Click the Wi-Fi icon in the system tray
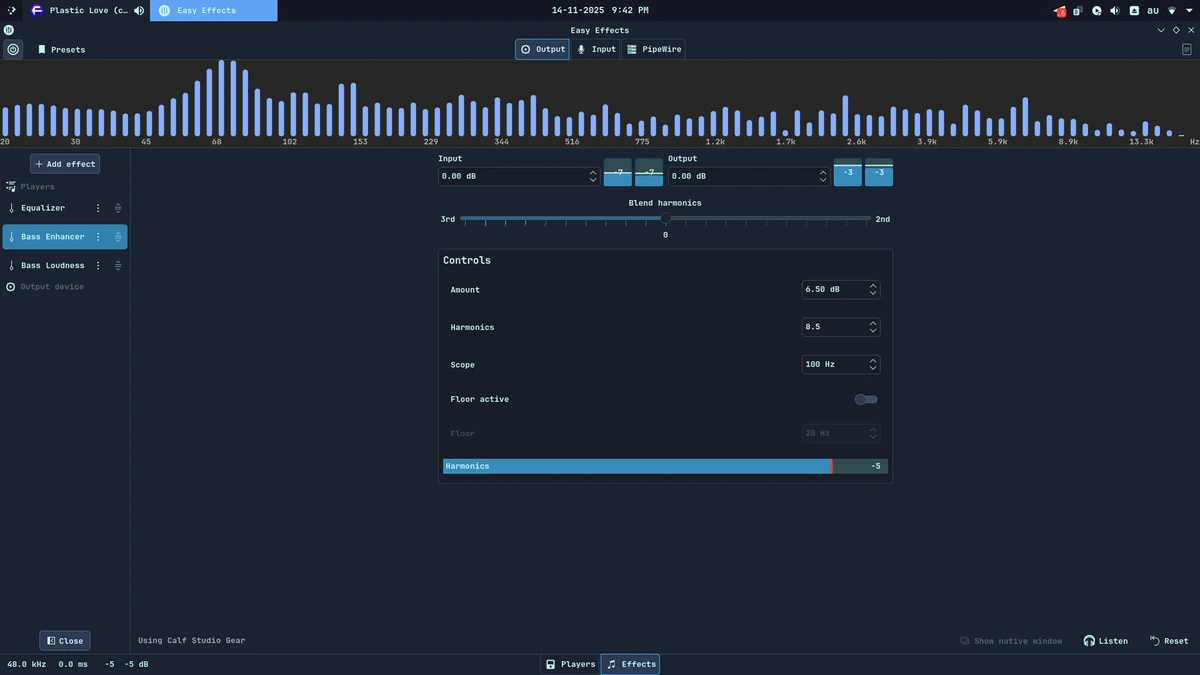The height and width of the screenshot is (675, 1200). pos(1172,11)
